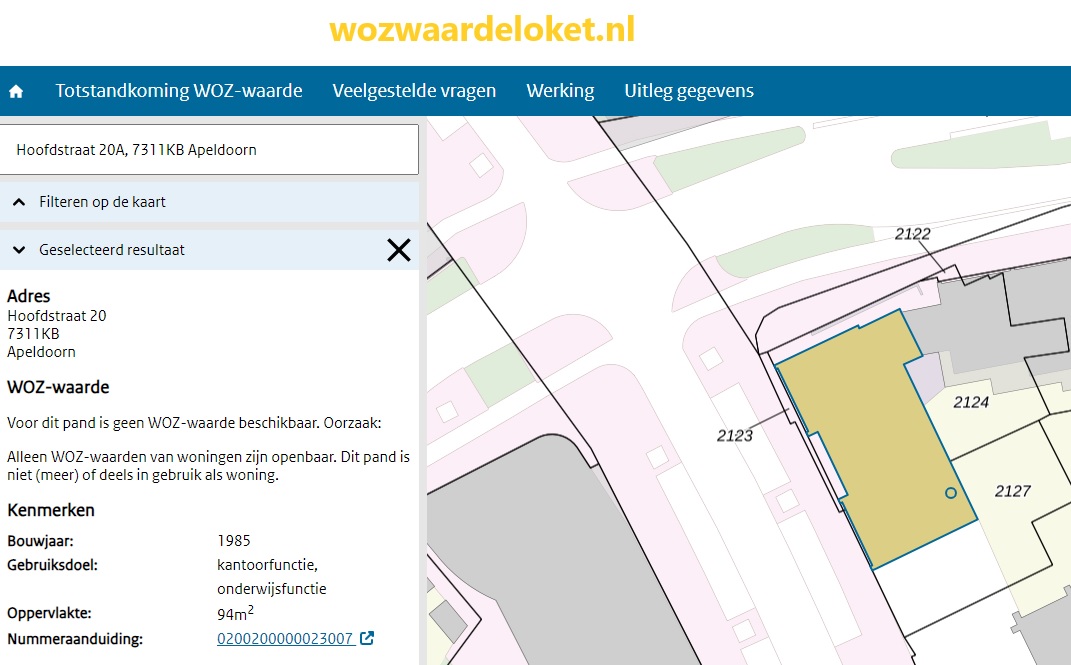Open the Veelgestelde vragen page
1071x665 pixels.
pyautogui.click(x=414, y=90)
